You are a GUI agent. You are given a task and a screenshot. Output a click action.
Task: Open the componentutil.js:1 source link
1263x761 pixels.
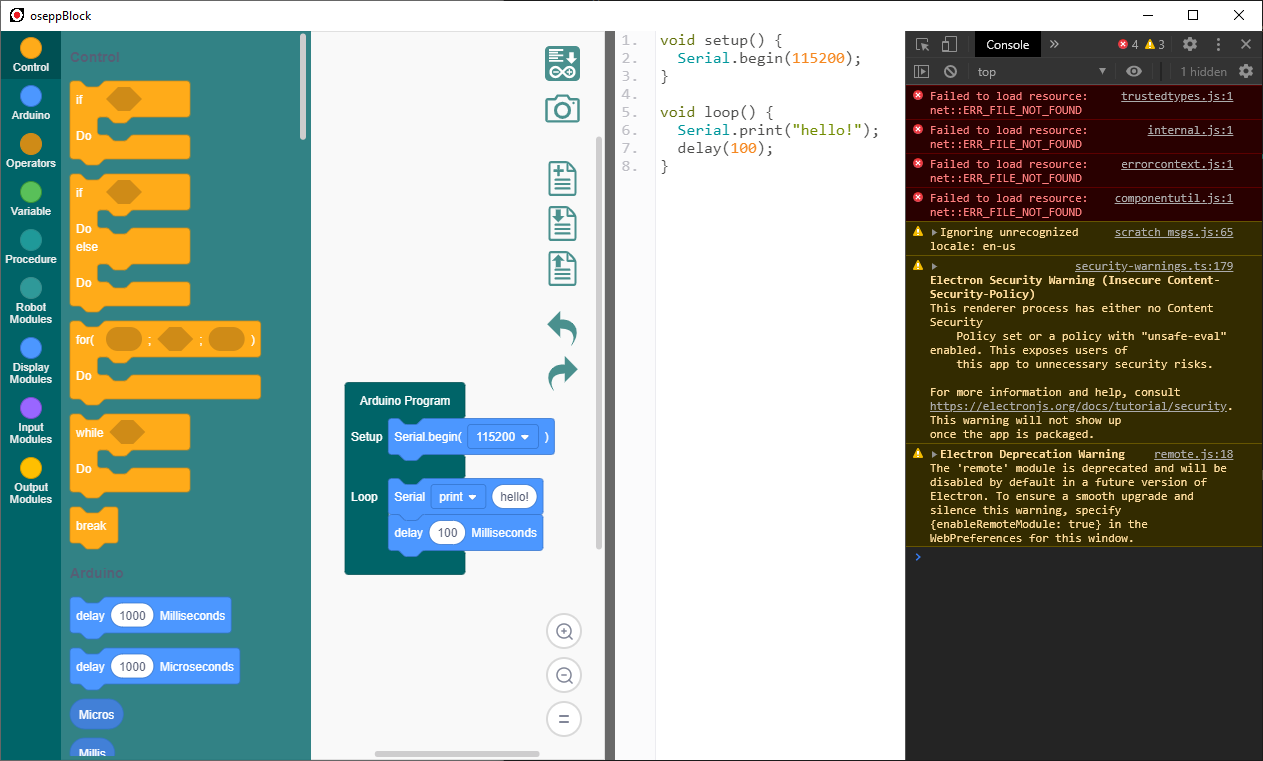pyautogui.click(x=1174, y=198)
